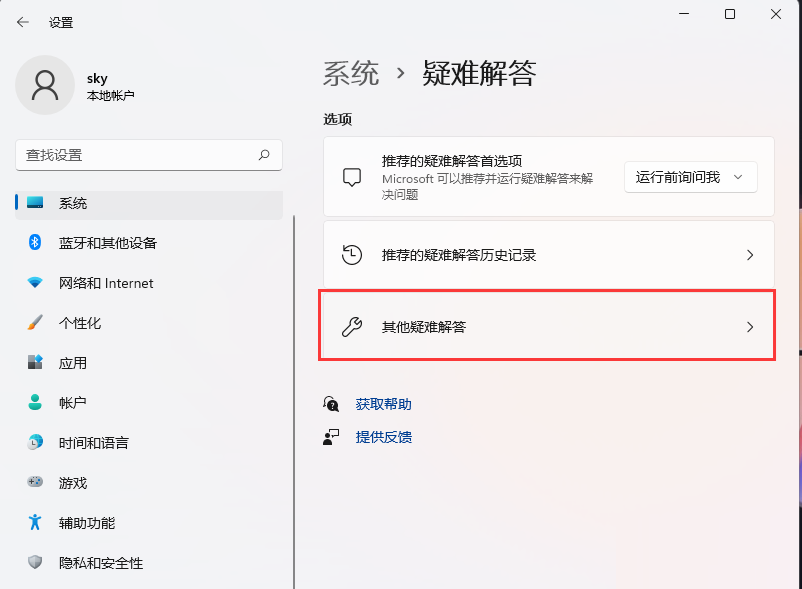Image resolution: width=802 pixels, height=589 pixels.
Task: Click the 游戏 controller icon
Action: tap(35, 482)
